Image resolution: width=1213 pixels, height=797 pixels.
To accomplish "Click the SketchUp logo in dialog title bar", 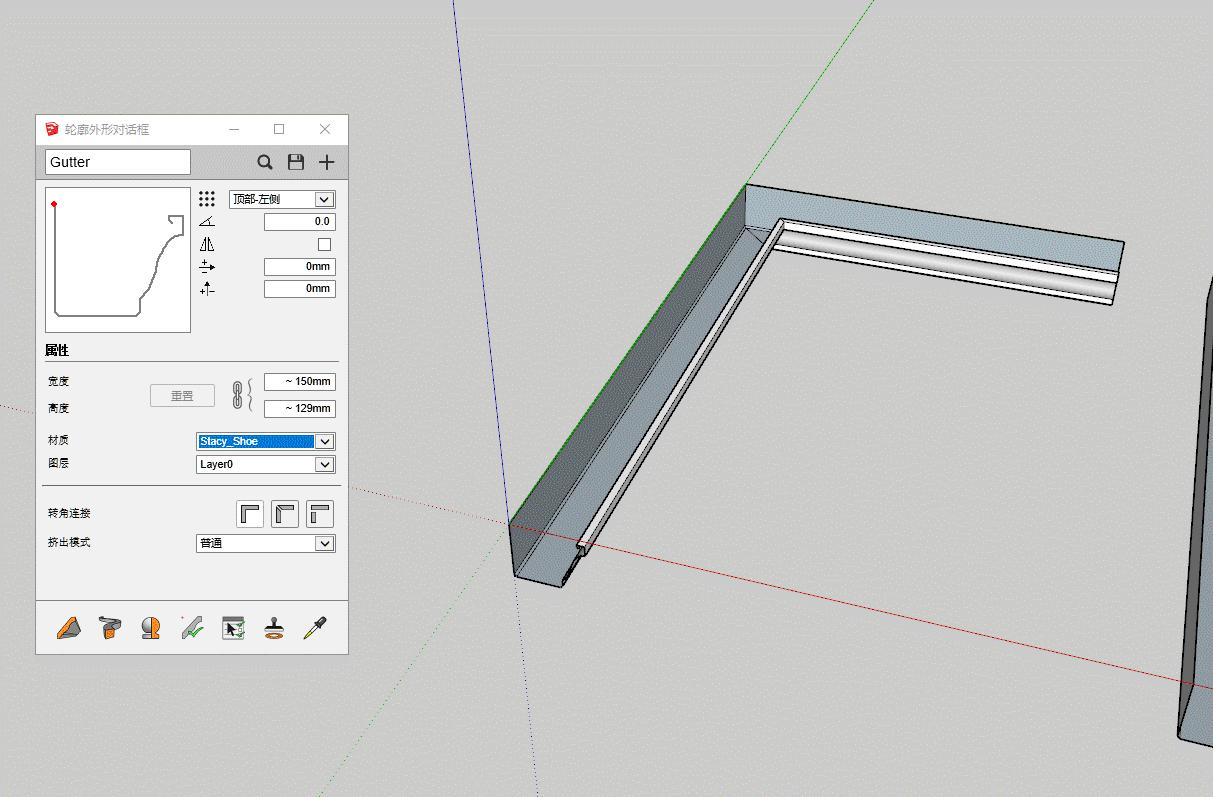I will [x=52, y=129].
